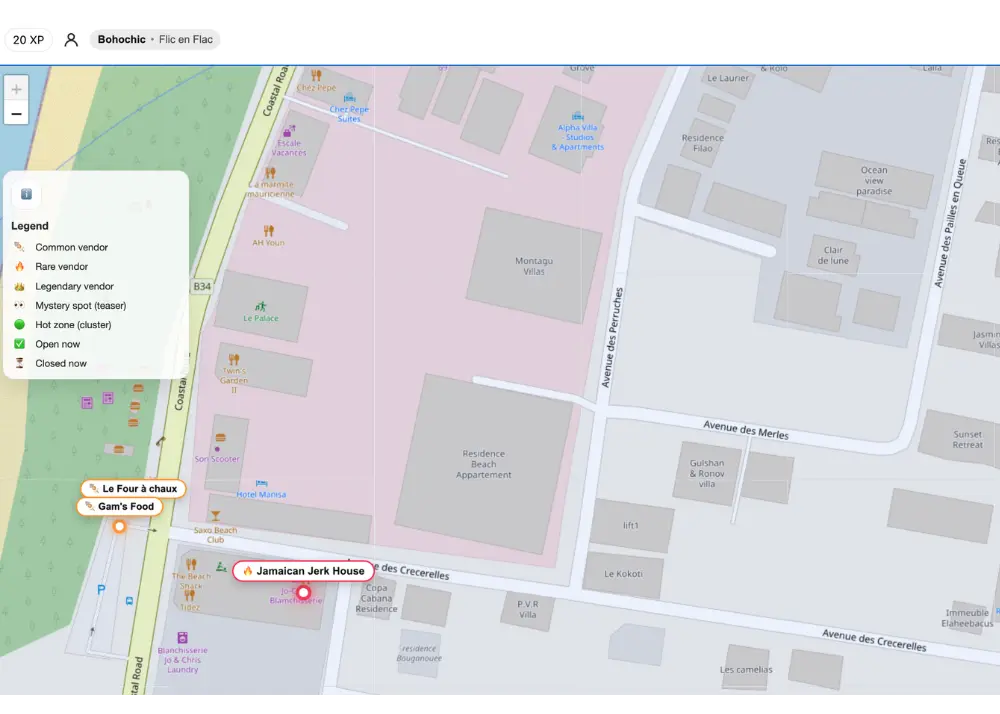Zoom in on the map
Image resolution: width=1000 pixels, height=714 pixels.
pos(17,89)
